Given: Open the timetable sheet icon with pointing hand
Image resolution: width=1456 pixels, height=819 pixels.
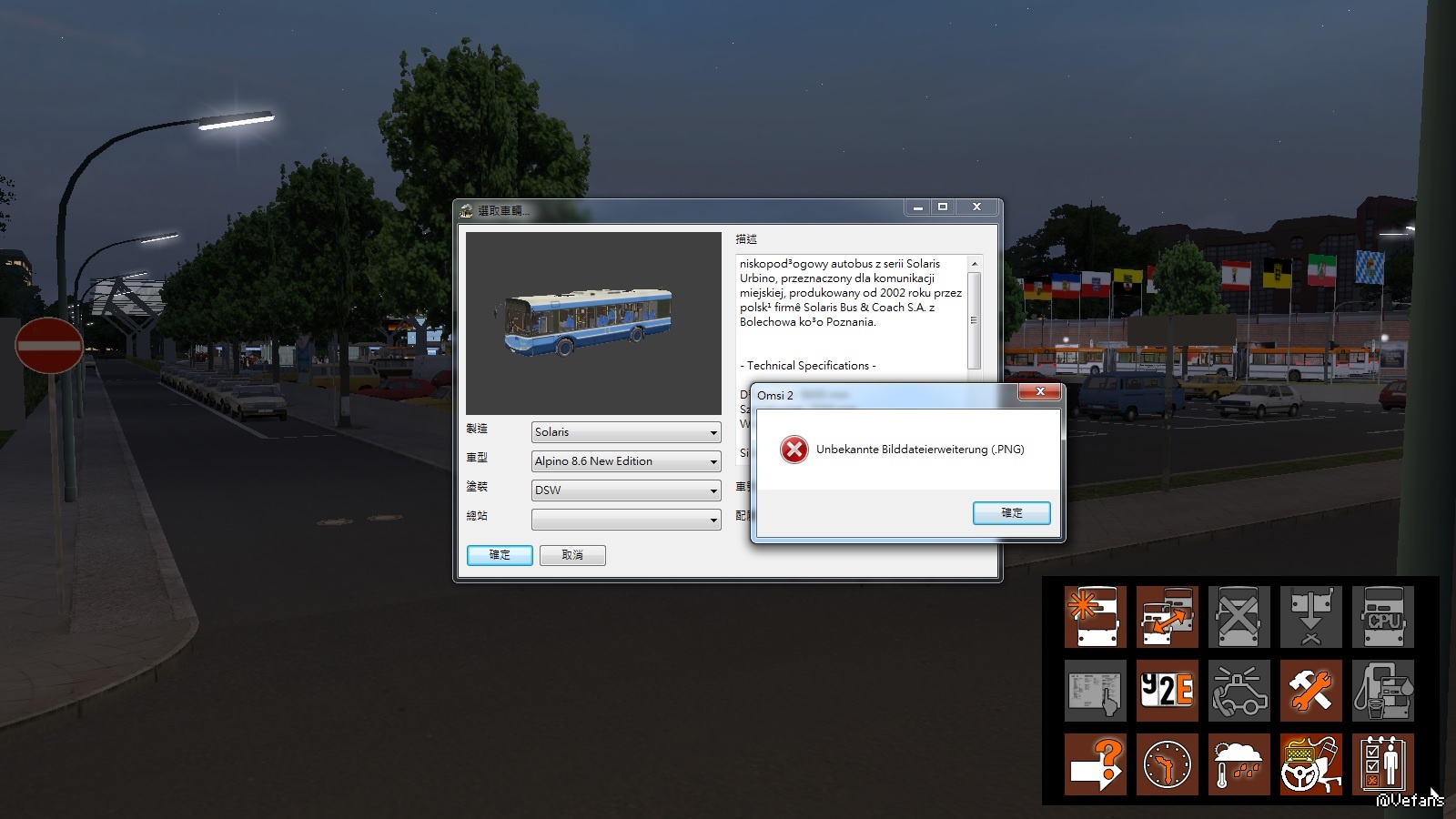Looking at the screenshot, I should 1096,691.
